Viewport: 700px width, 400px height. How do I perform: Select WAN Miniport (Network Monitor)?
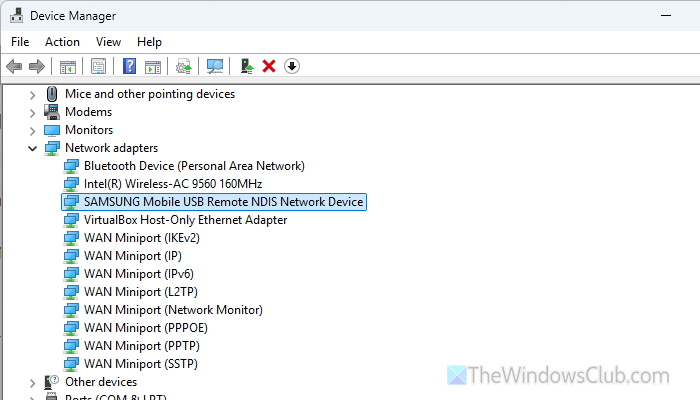click(173, 310)
